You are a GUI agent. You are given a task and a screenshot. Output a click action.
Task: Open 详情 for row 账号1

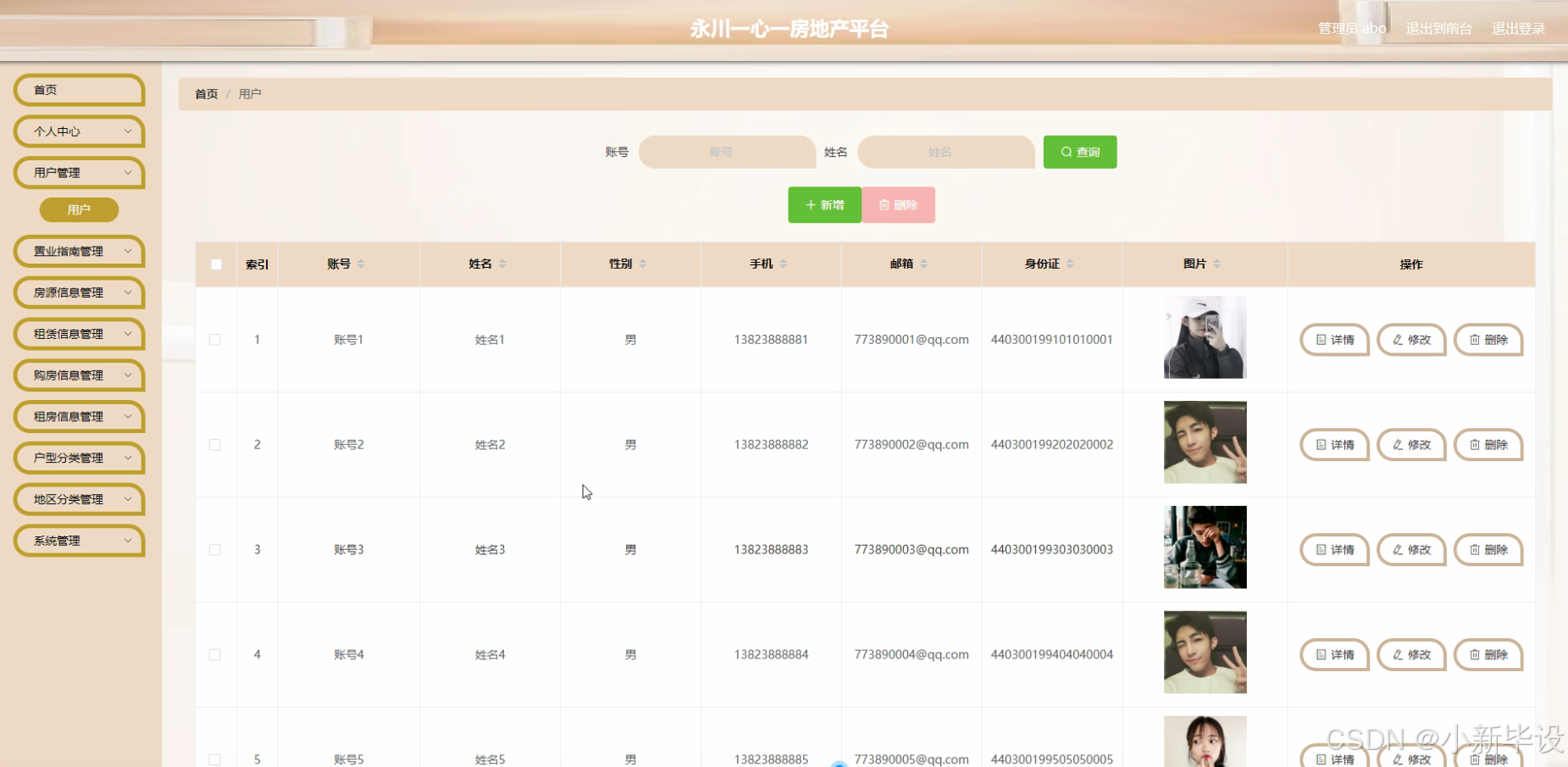pos(1334,340)
